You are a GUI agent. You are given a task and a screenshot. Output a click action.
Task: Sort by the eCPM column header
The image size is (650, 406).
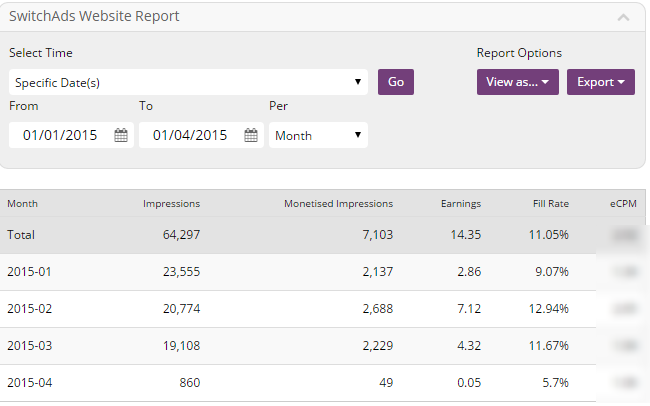click(x=623, y=204)
